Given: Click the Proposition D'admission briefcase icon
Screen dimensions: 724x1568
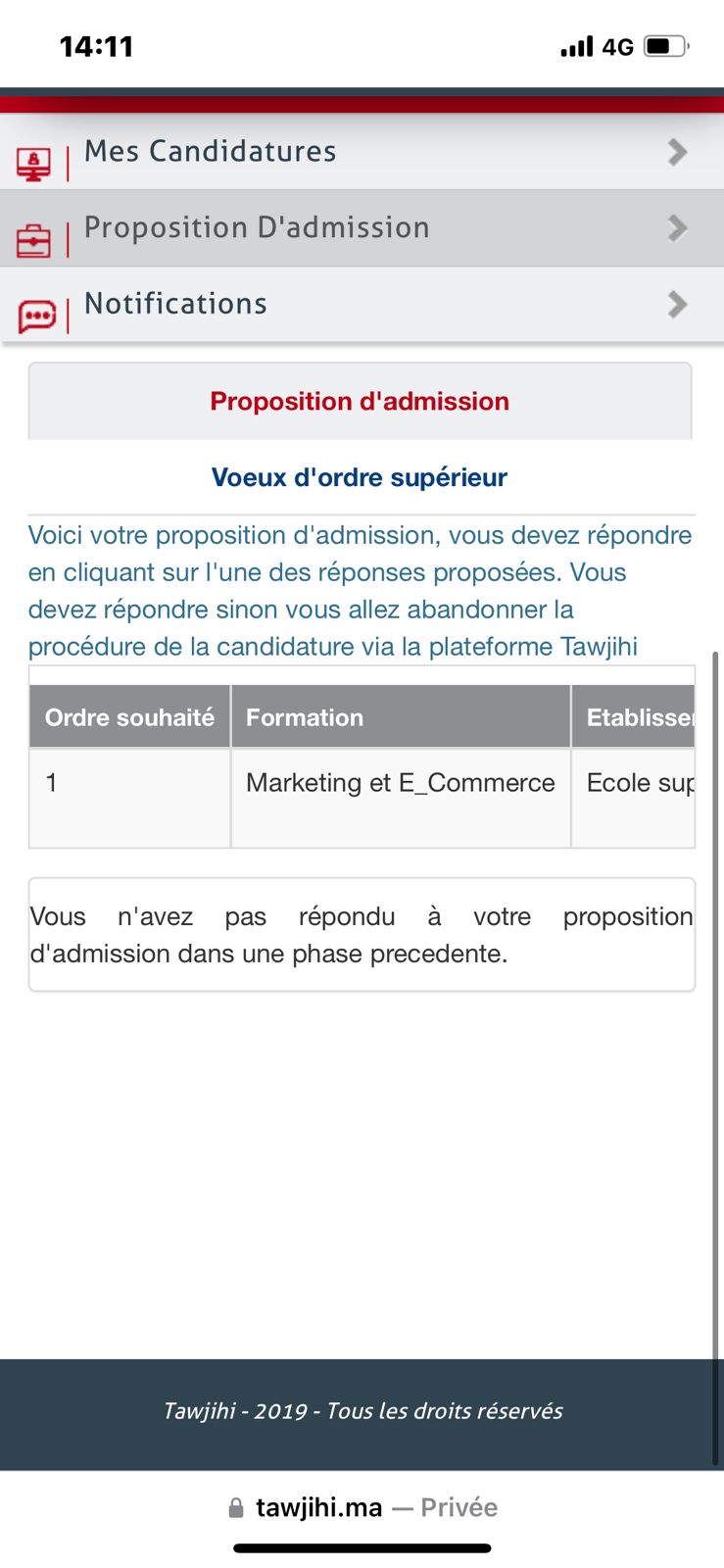Looking at the screenshot, I should 34,240.
